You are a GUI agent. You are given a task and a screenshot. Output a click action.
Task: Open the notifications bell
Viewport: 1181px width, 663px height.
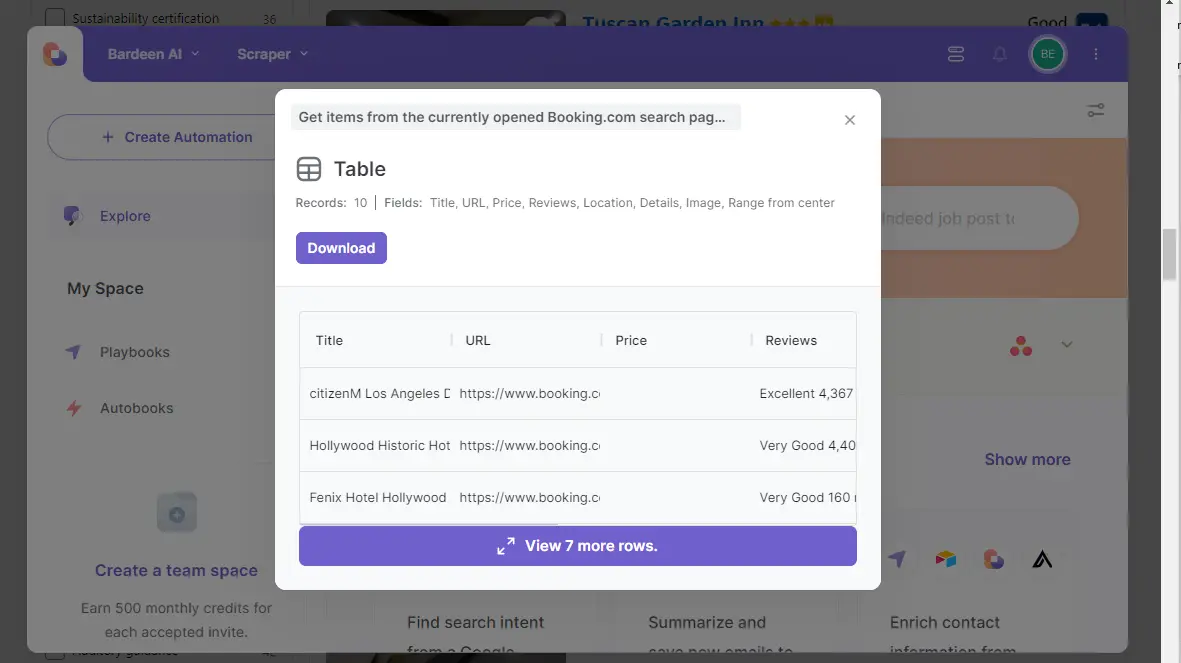coord(999,54)
